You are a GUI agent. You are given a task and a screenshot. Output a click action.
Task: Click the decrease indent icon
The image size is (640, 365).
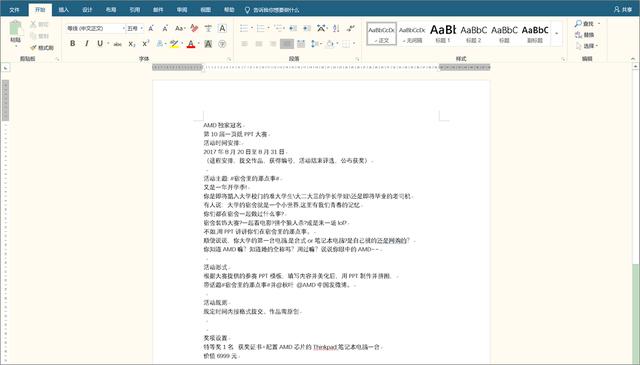click(x=293, y=28)
